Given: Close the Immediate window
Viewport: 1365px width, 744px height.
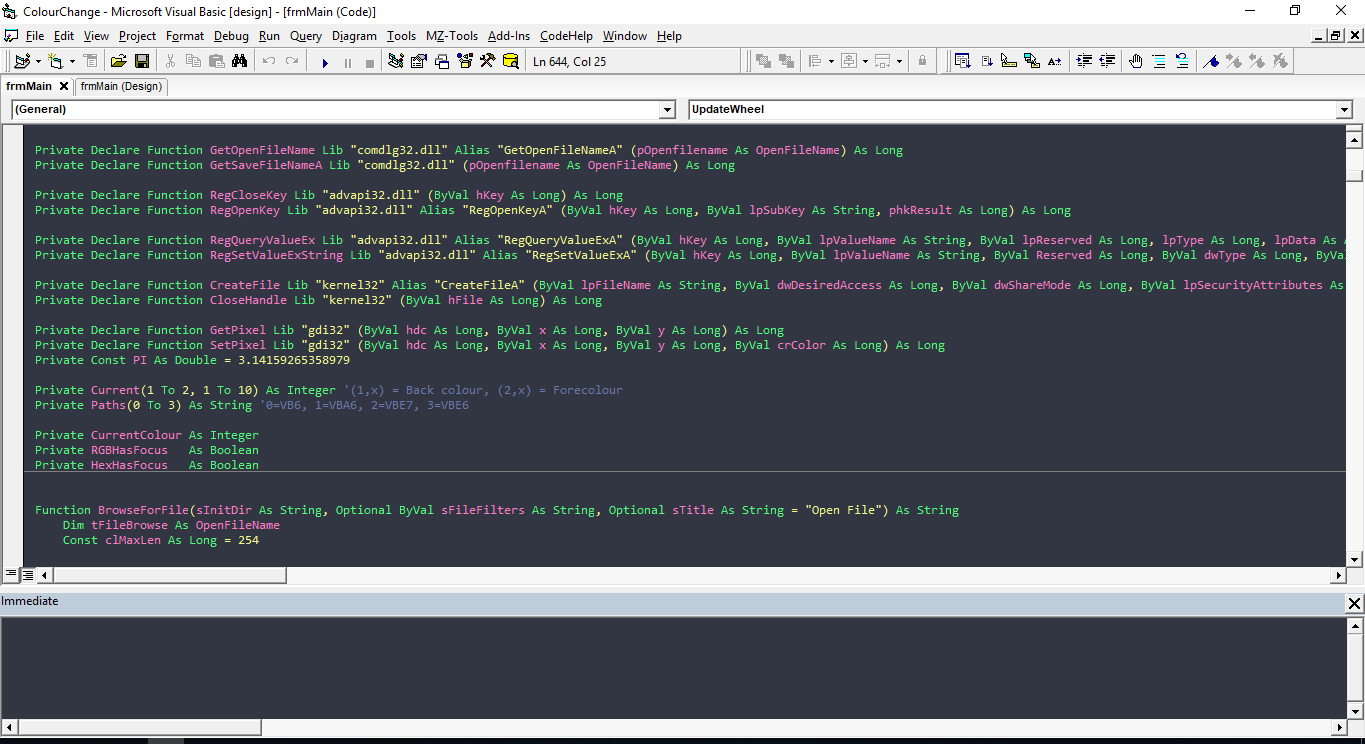Looking at the screenshot, I should pos(1355,602).
